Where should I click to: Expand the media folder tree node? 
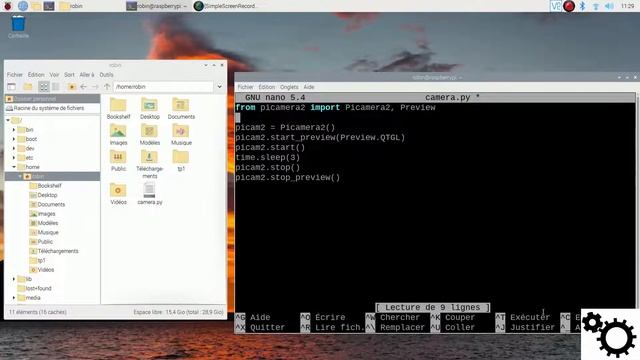point(14,298)
